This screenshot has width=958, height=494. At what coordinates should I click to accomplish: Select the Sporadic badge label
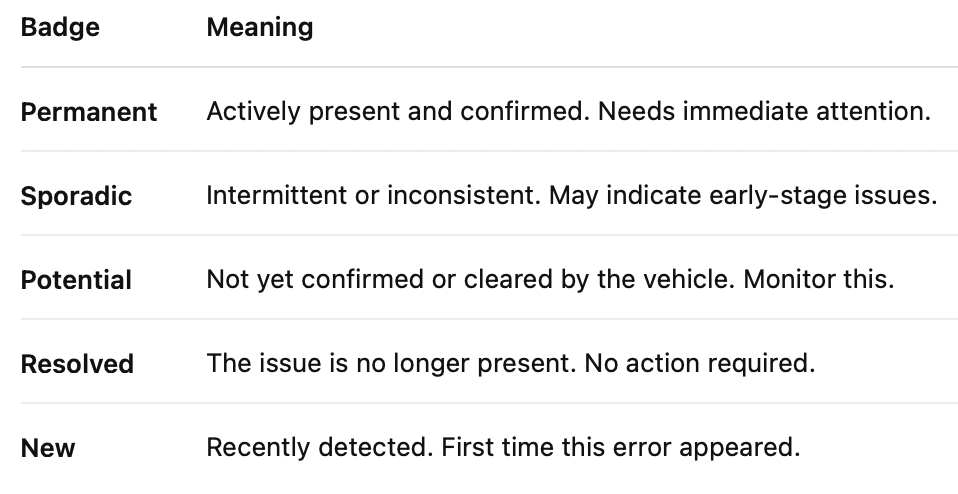76,196
